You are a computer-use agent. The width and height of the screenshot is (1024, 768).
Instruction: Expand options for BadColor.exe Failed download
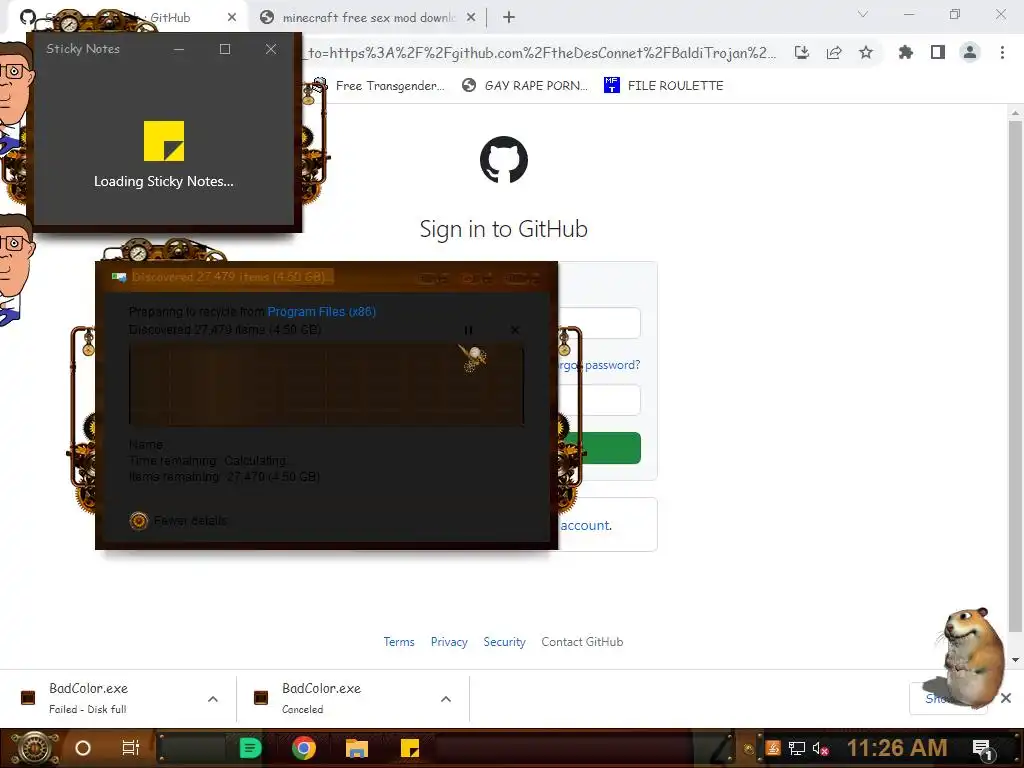point(213,699)
